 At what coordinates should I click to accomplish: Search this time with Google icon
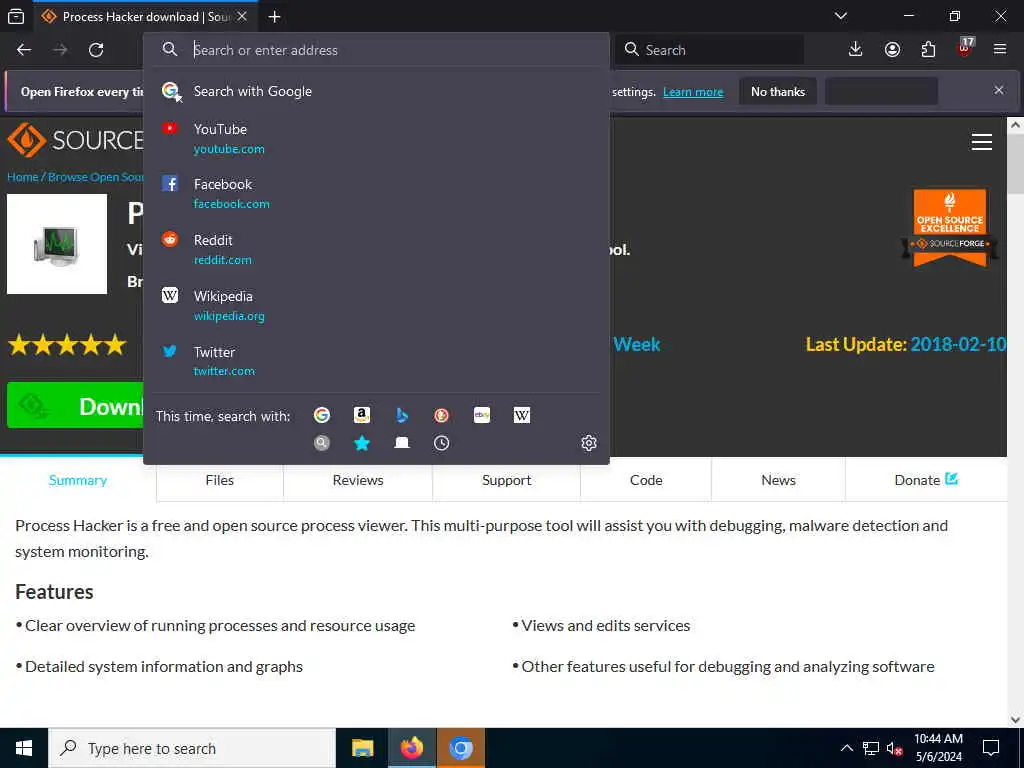click(321, 415)
